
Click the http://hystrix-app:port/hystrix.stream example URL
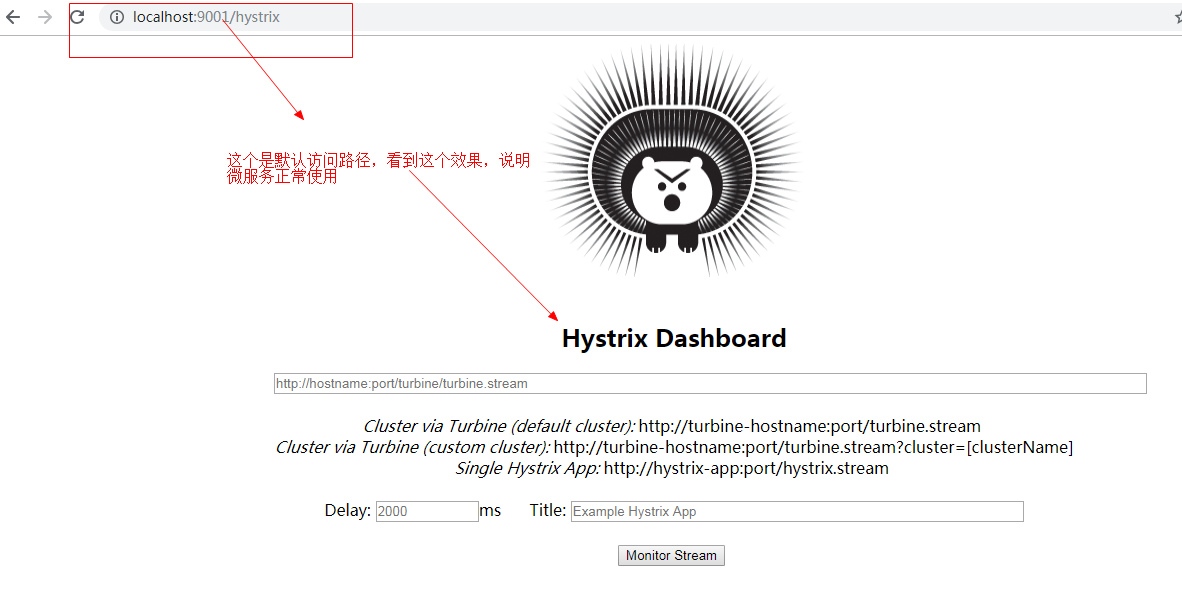coord(746,468)
